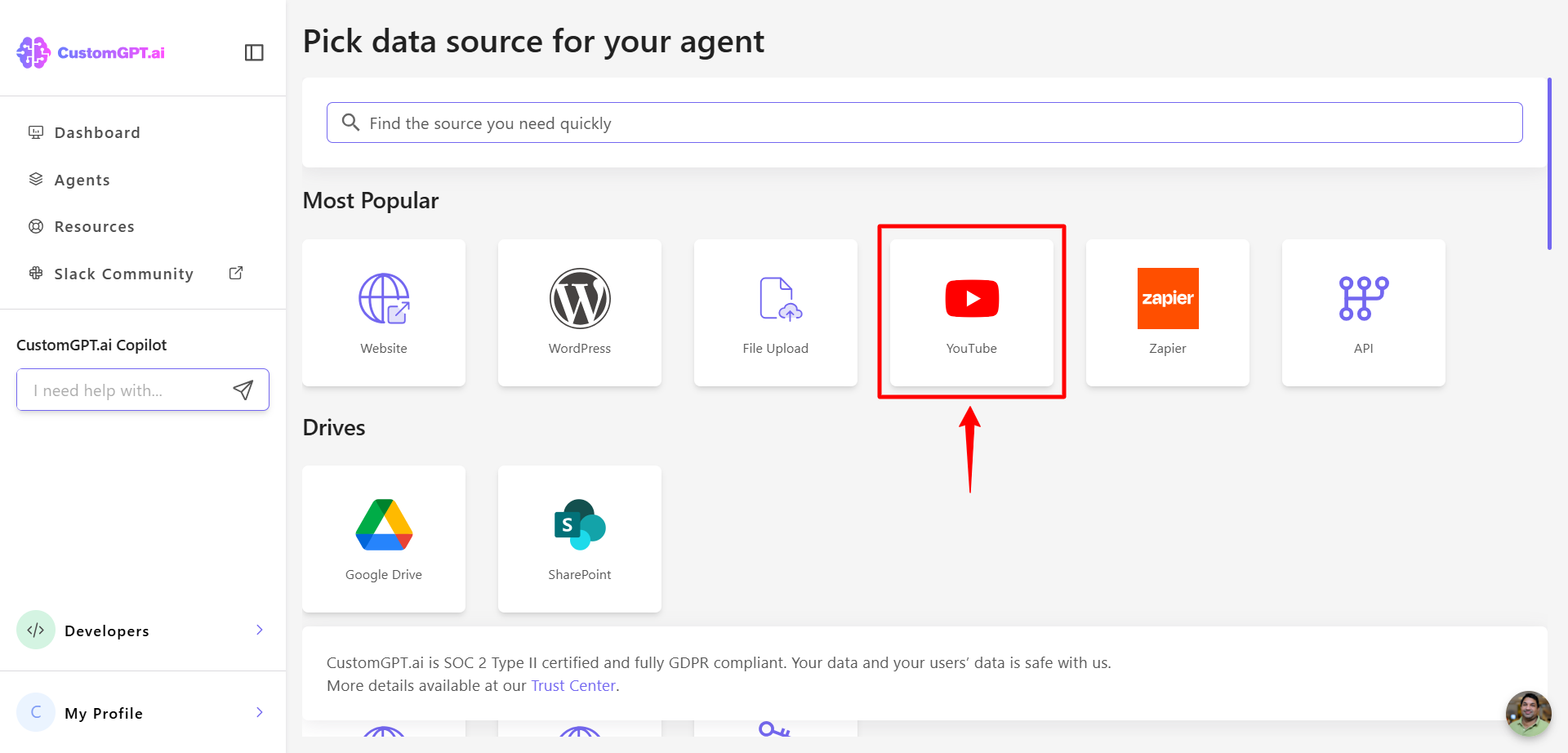Screen dimensions: 1568x753
Task: Select the Zapier logo icon
Action: click(1168, 298)
